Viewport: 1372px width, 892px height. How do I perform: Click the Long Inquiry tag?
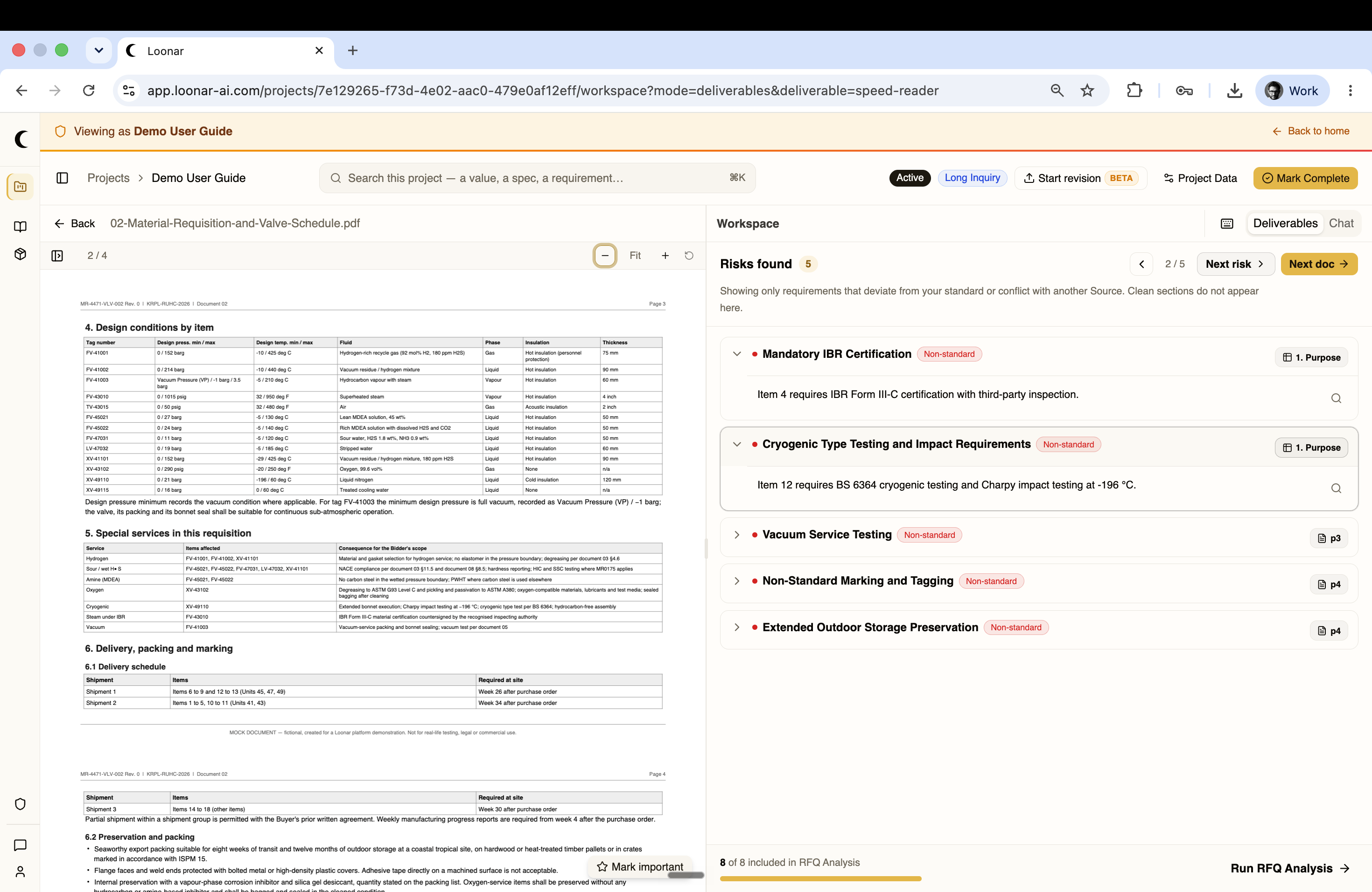972,178
